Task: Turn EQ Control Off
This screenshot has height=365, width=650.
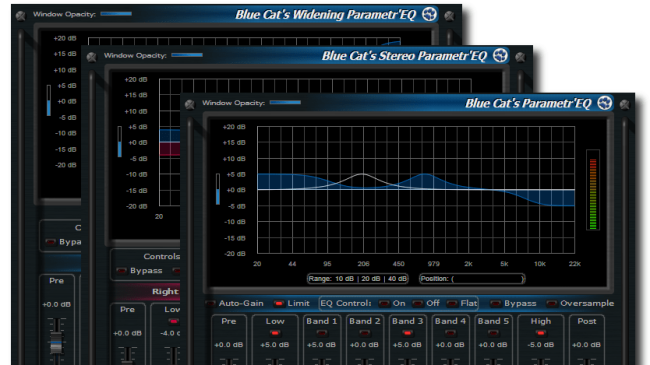Action: pos(417,304)
